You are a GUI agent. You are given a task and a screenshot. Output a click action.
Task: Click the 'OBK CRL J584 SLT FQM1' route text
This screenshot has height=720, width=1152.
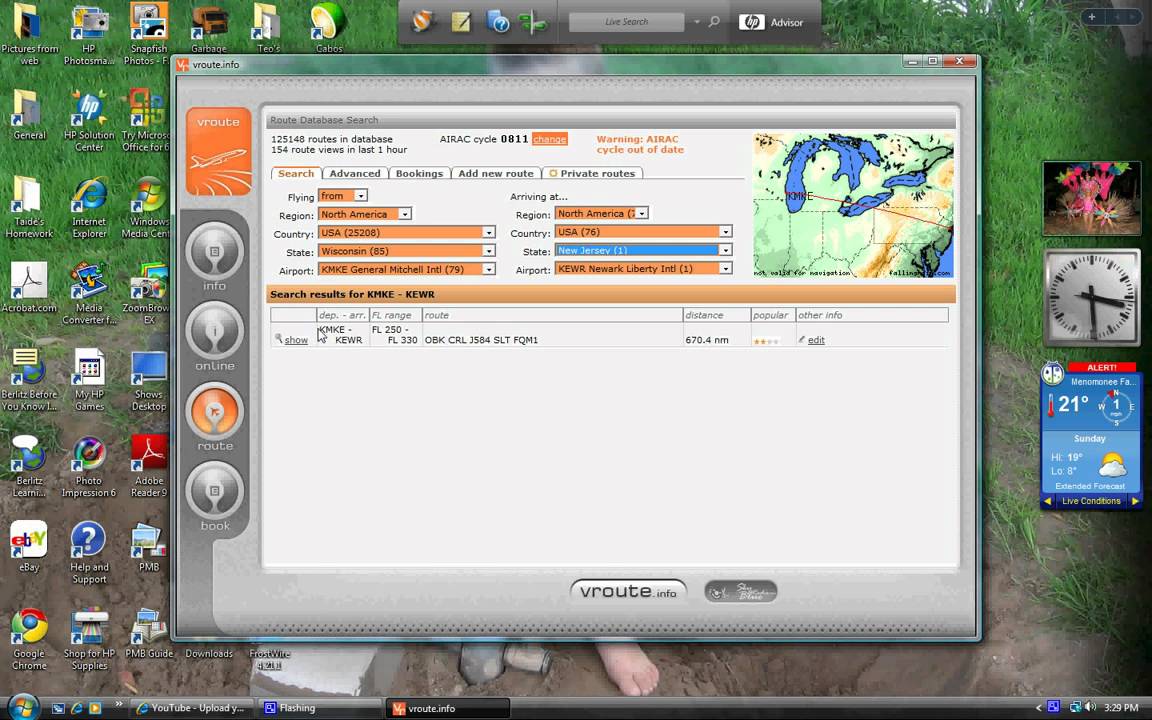[x=481, y=340]
